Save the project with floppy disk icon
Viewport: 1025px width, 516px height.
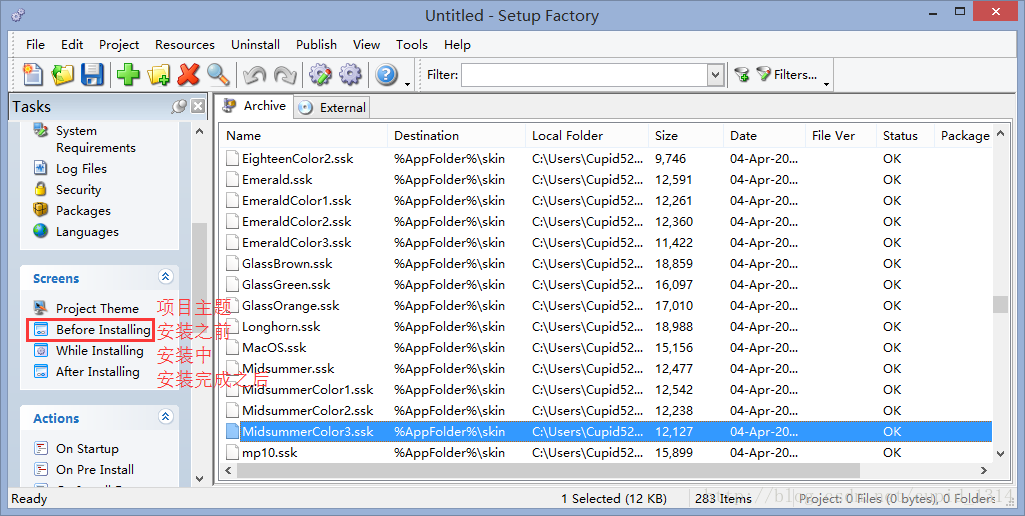[x=92, y=75]
